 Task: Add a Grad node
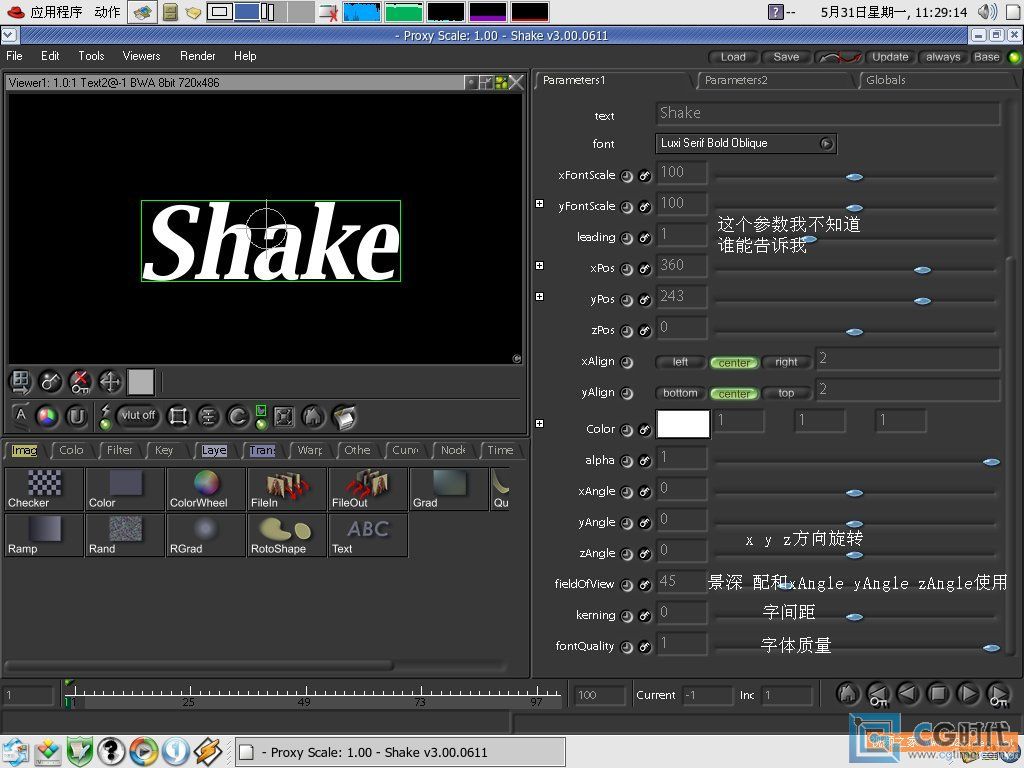coord(449,488)
